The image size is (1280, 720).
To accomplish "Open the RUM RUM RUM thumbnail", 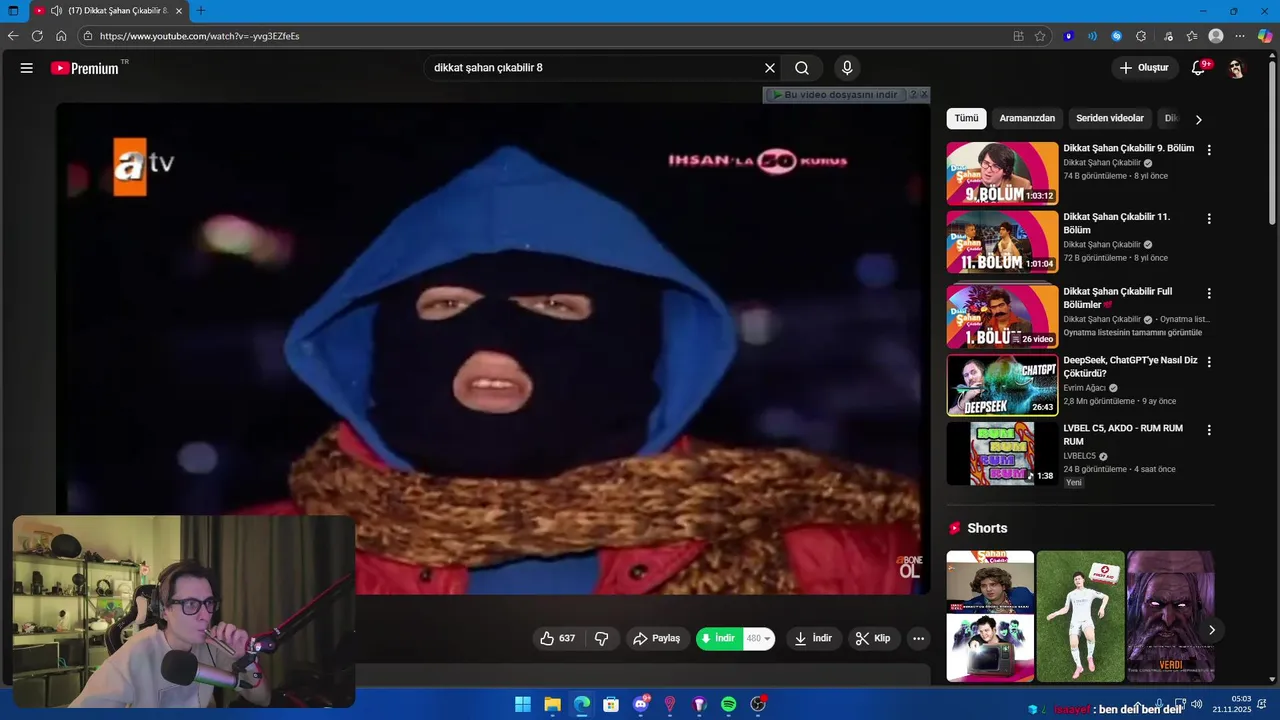I will coord(1002,453).
